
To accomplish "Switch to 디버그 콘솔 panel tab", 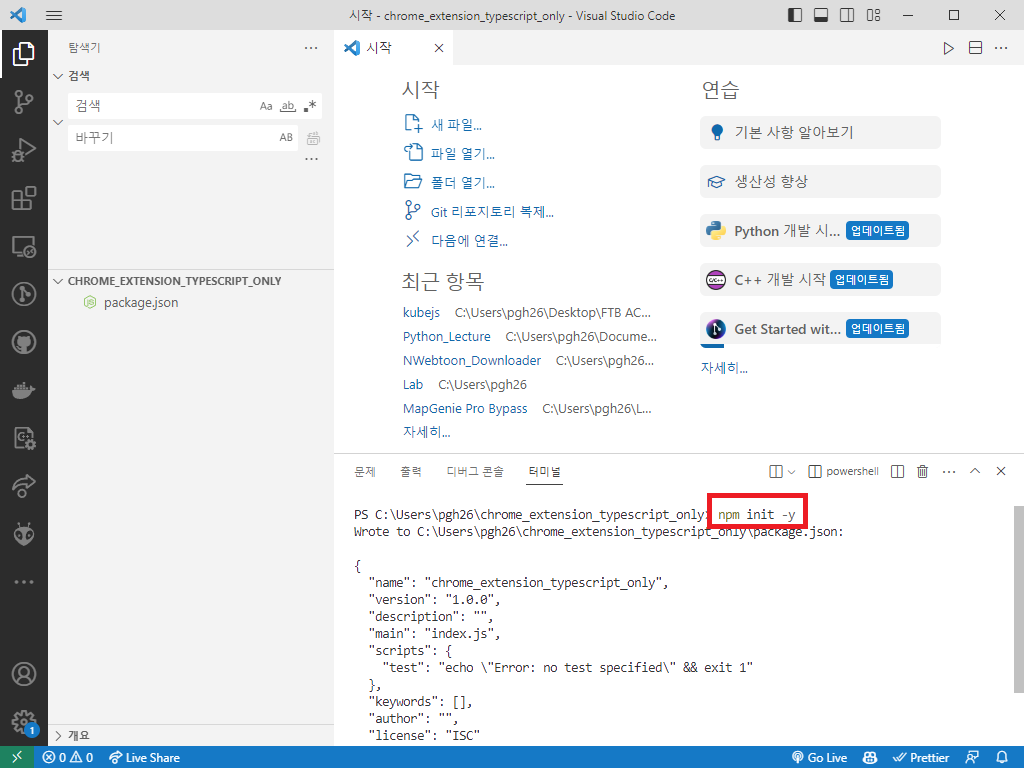I will [x=475, y=472].
